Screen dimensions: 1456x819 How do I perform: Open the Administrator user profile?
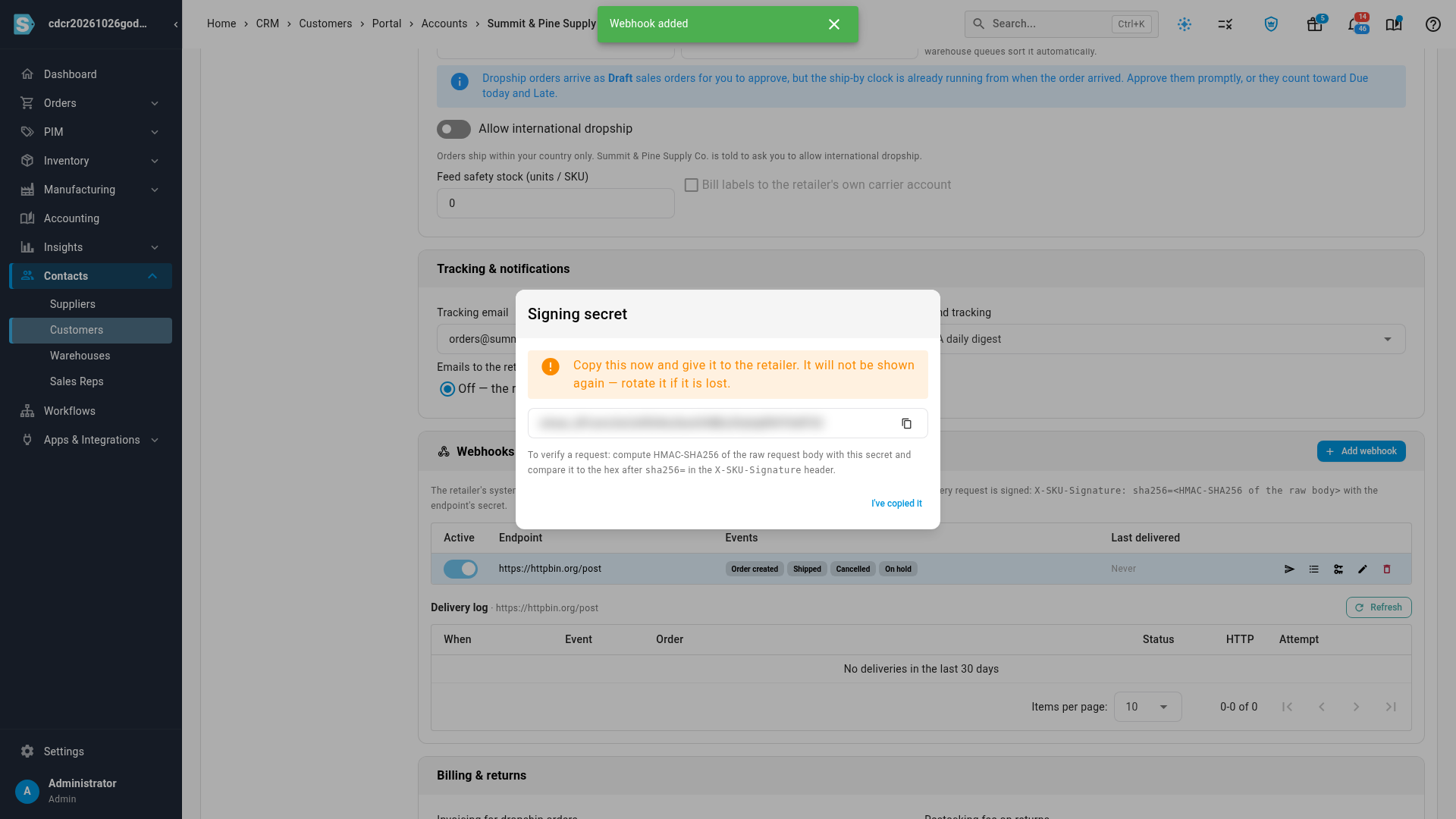pos(91,790)
